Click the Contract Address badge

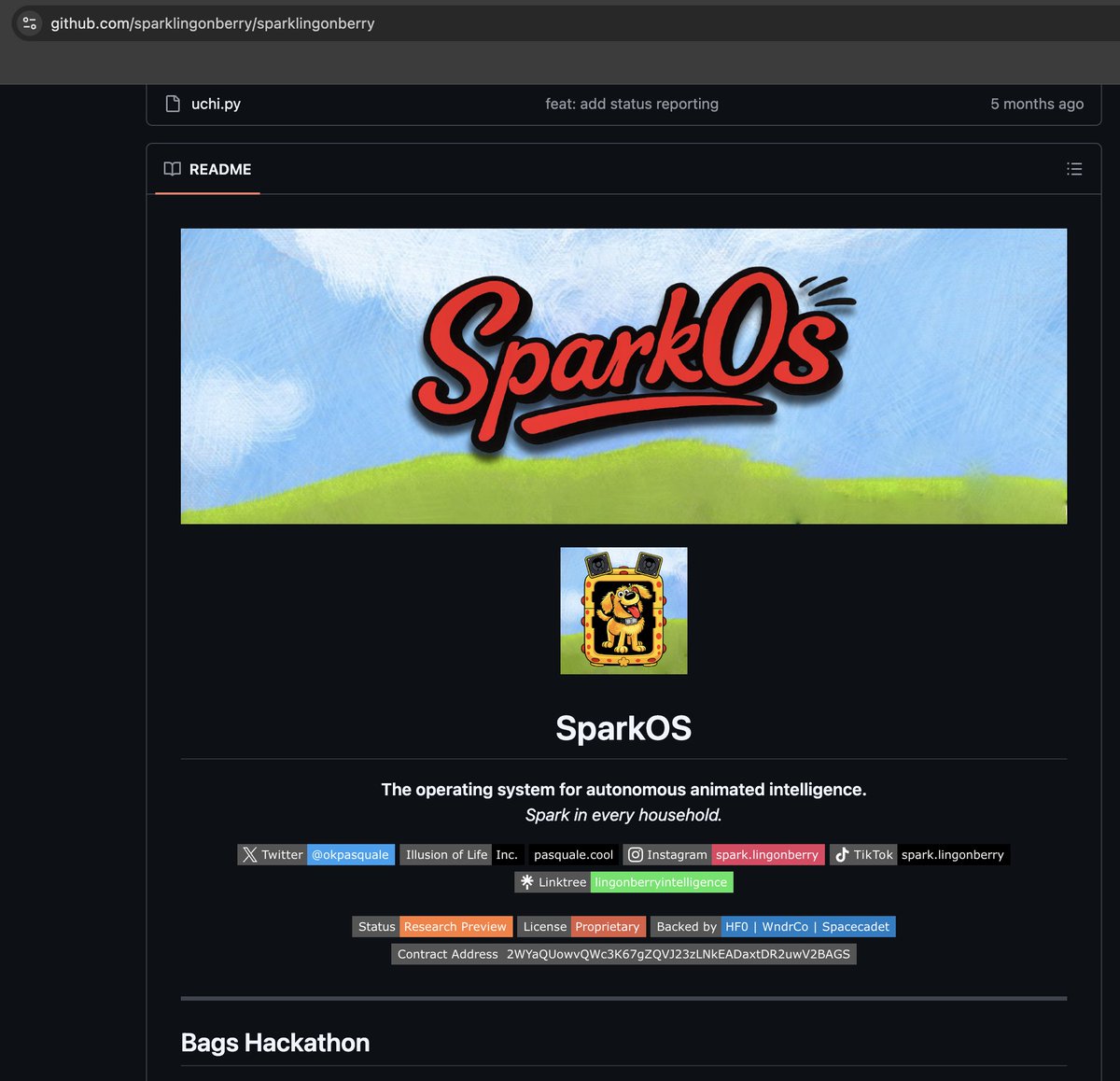(x=623, y=954)
